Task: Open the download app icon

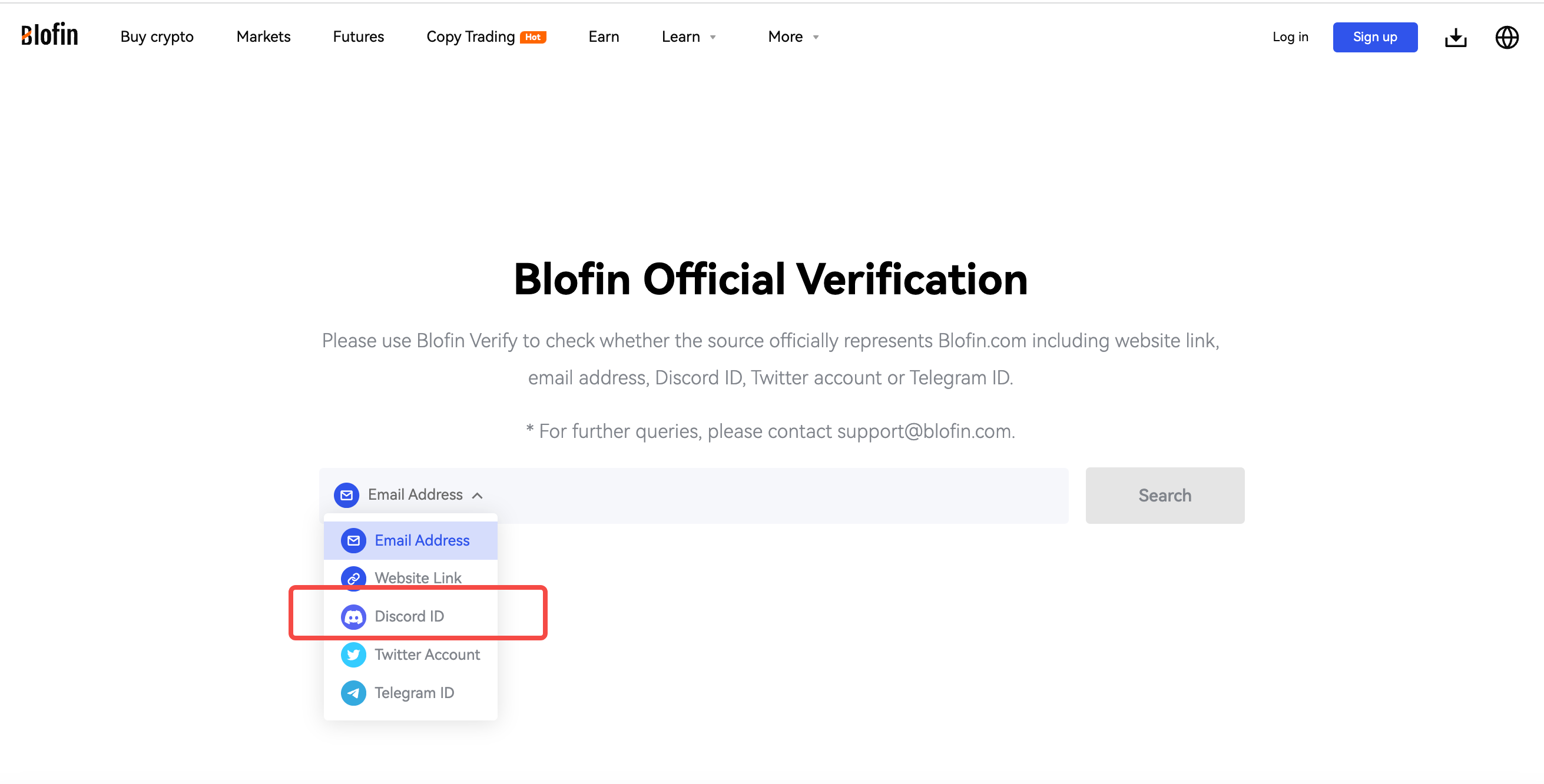Action: coord(1455,37)
